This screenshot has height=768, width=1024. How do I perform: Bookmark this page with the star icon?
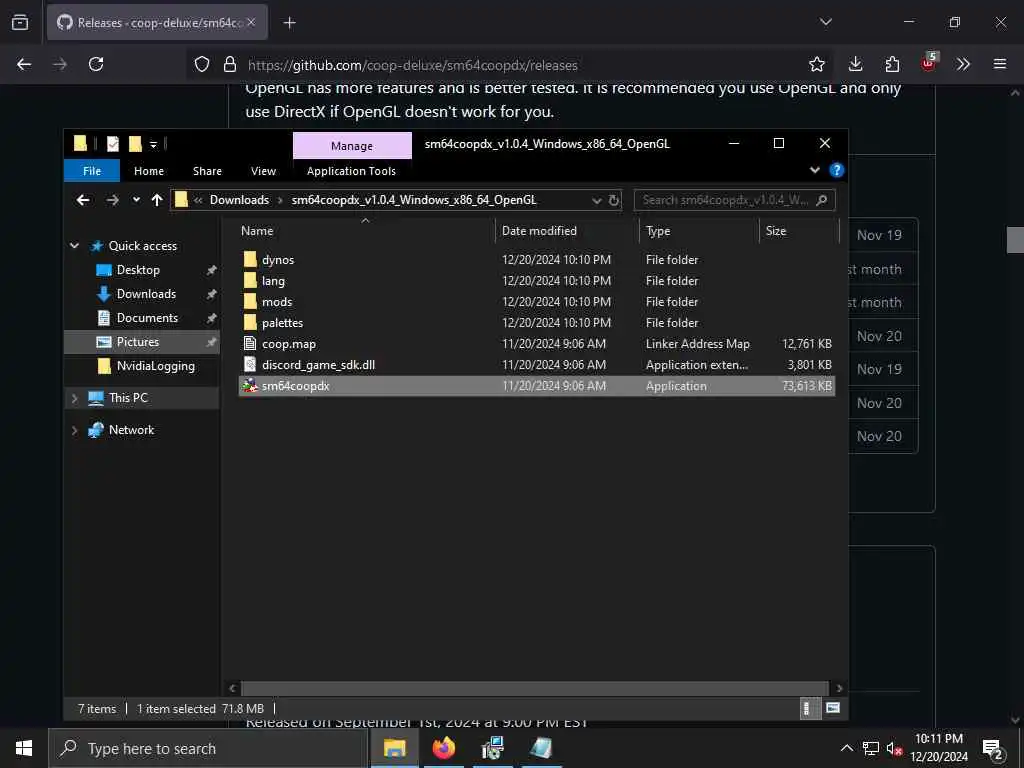[x=816, y=64]
